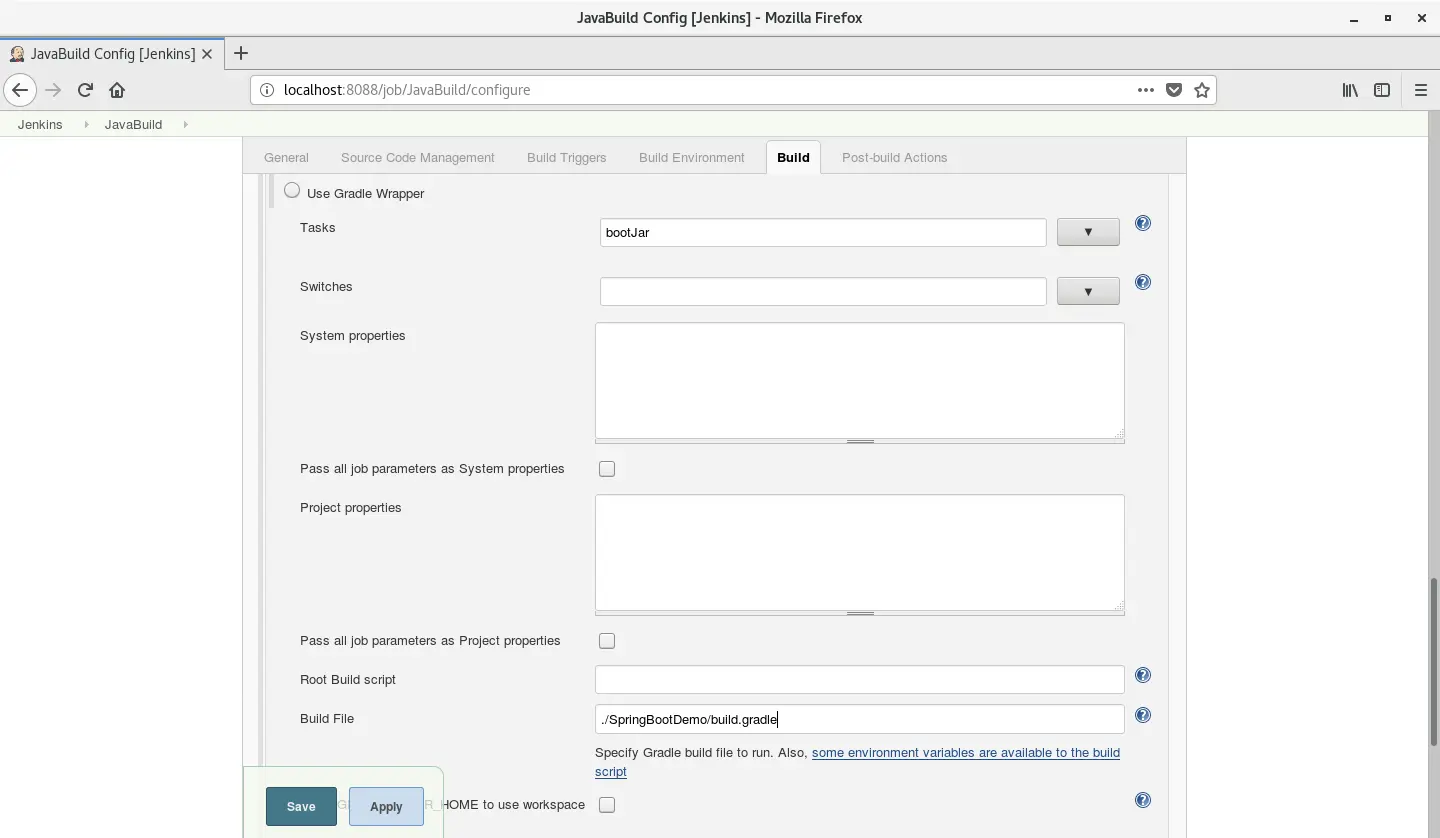Select the Build tab

pyautogui.click(x=793, y=158)
